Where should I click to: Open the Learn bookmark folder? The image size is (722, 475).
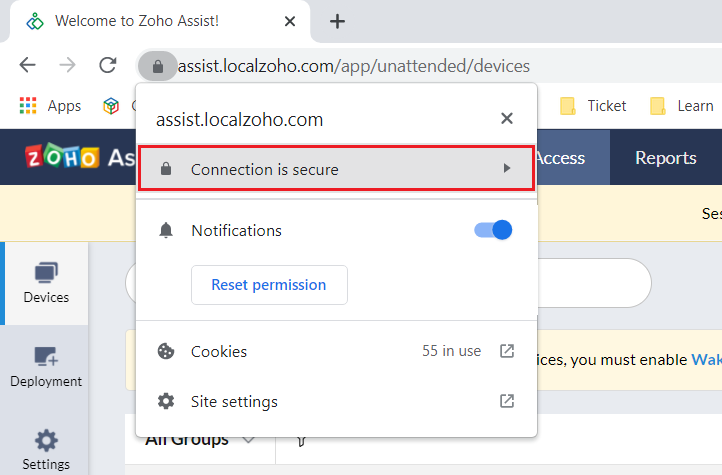[682, 106]
